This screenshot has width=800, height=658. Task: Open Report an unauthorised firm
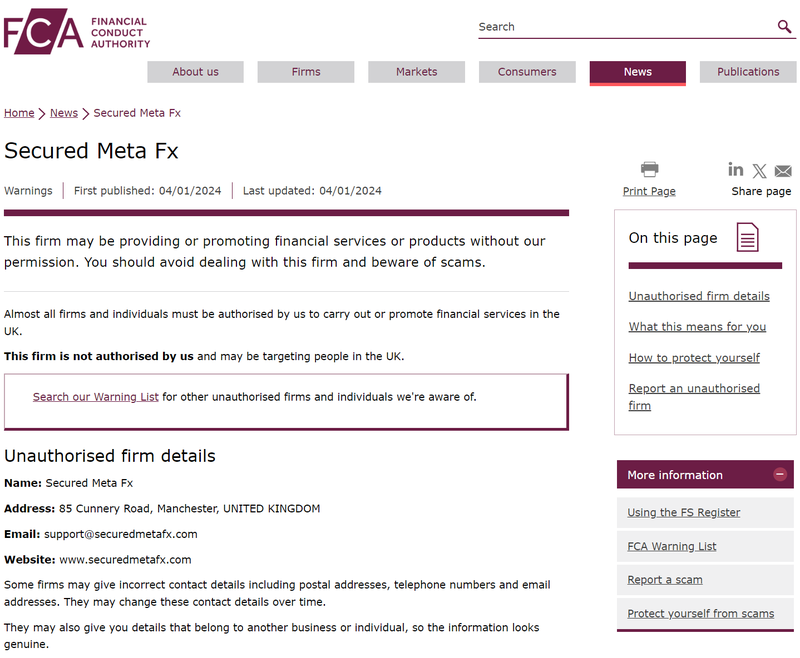[x=694, y=388]
